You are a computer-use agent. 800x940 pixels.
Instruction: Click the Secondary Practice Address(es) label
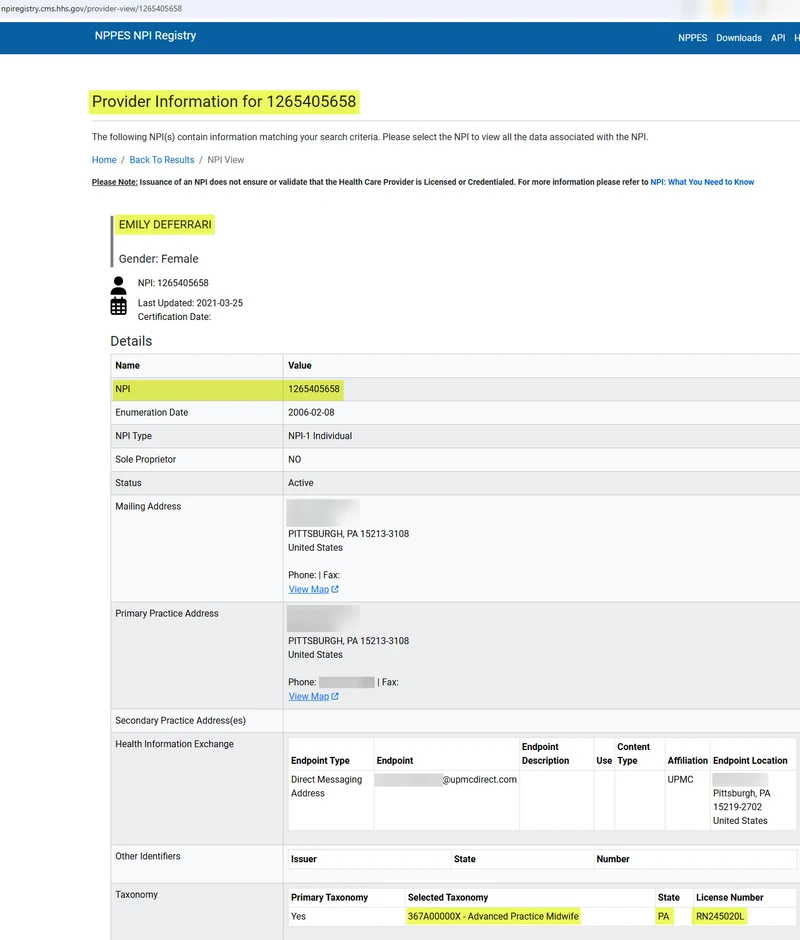[181, 721]
